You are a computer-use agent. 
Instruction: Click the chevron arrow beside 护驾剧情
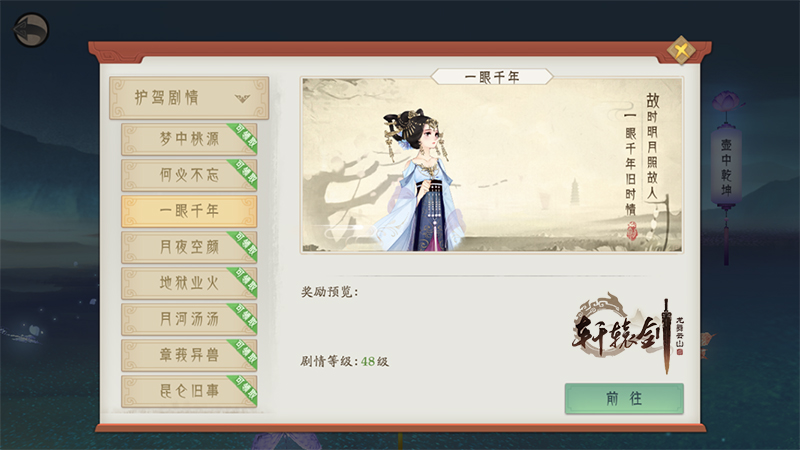(243, 98)
